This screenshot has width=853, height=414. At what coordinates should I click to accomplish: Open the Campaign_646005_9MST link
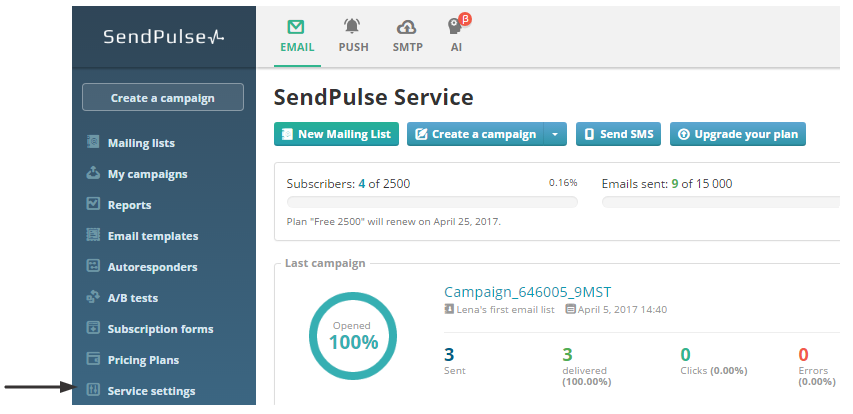click(x=527, y=292)
